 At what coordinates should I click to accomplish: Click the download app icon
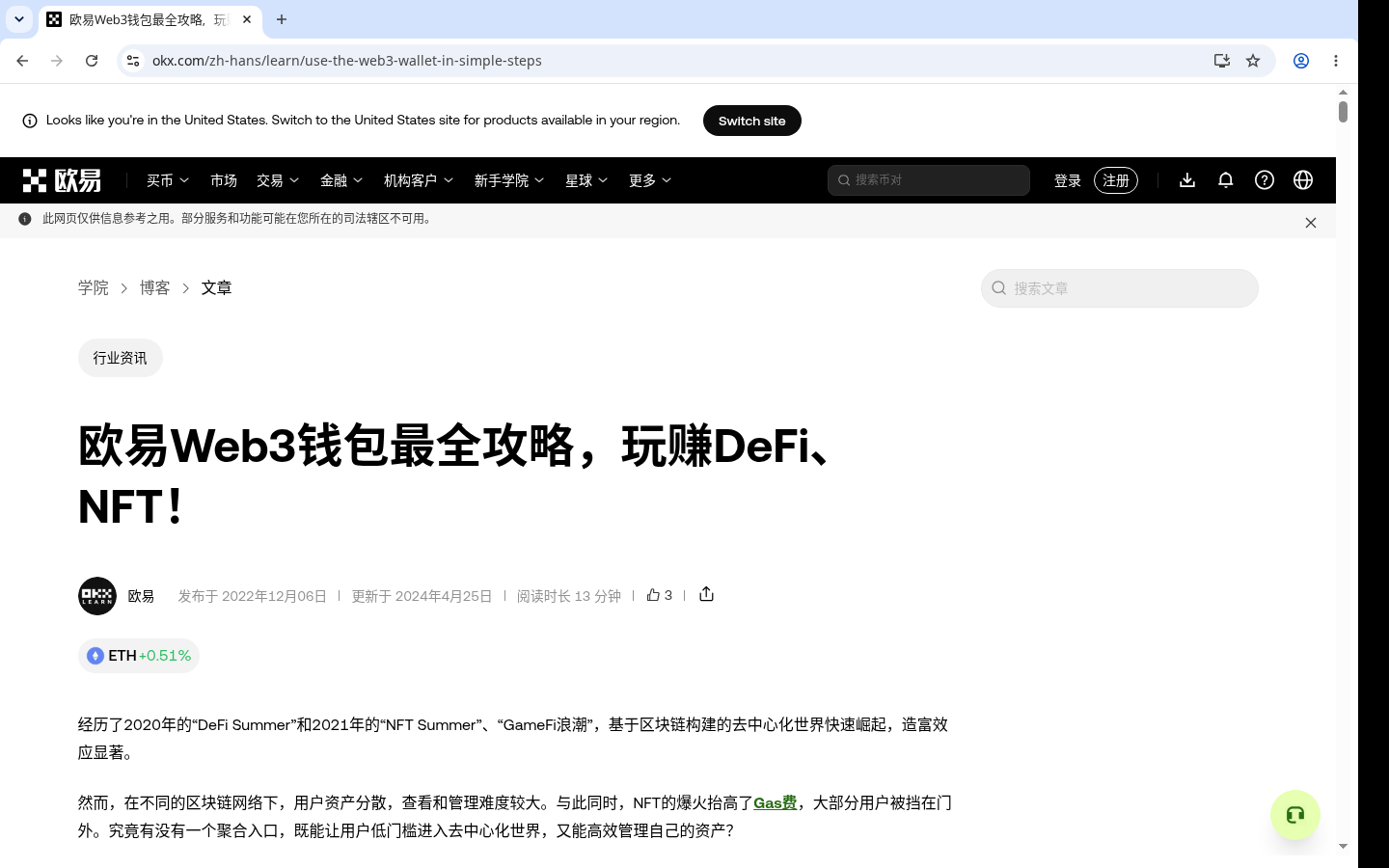click(x=1187, y=180)
